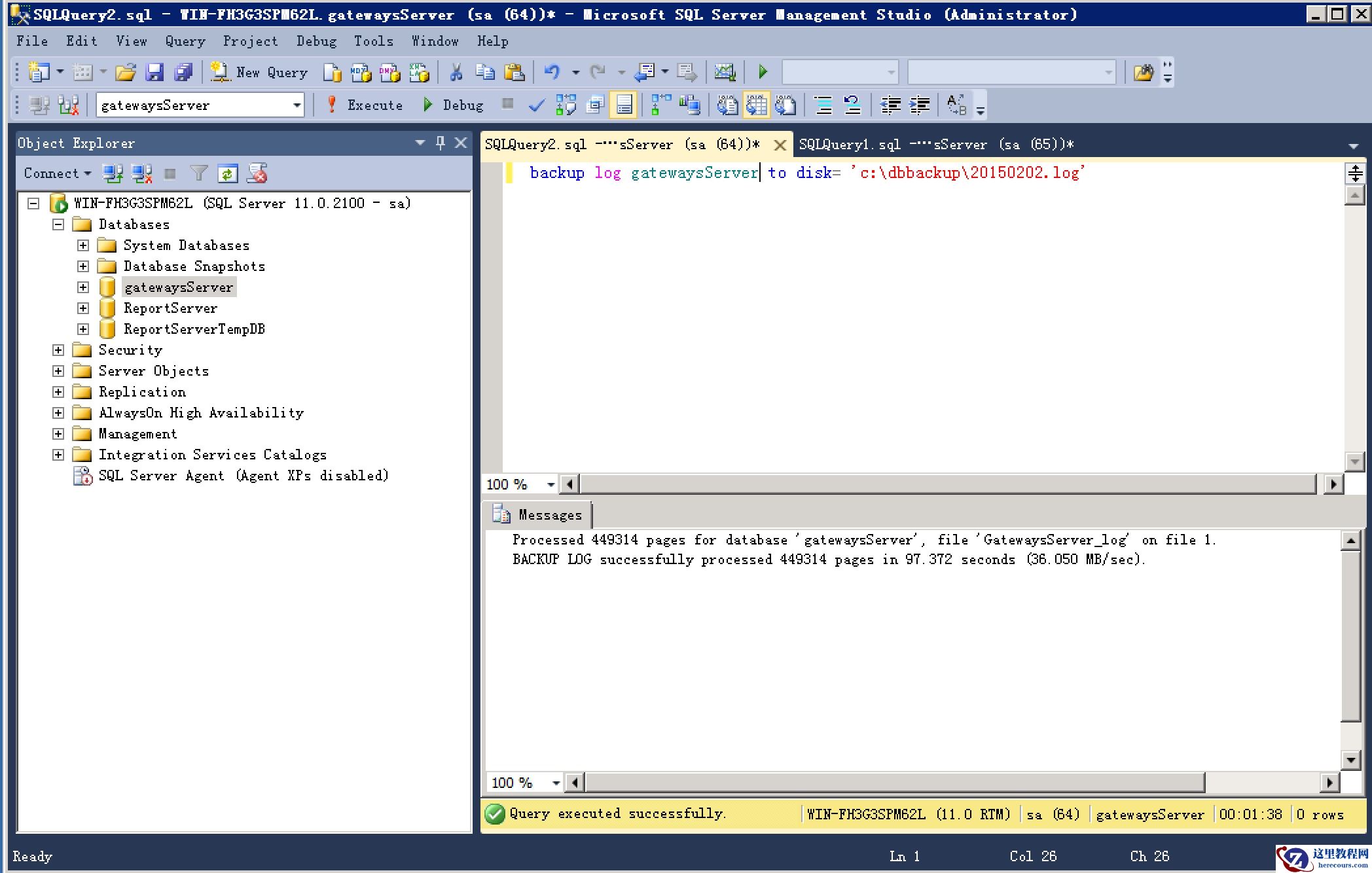This screenshot has width=1372, height=873.
Task: Select the ReportServer database node
Action: [170, 308]
